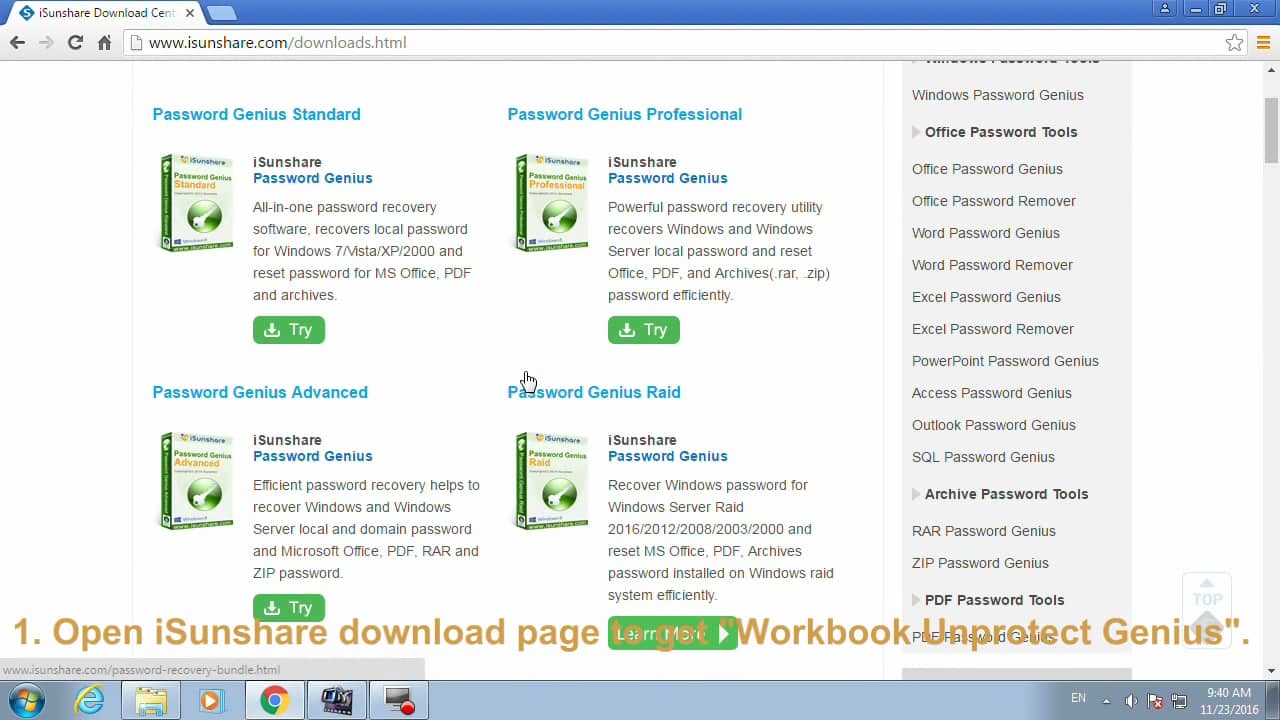Open PowerPoint Password Genius sidebar link

[1005, 361]
